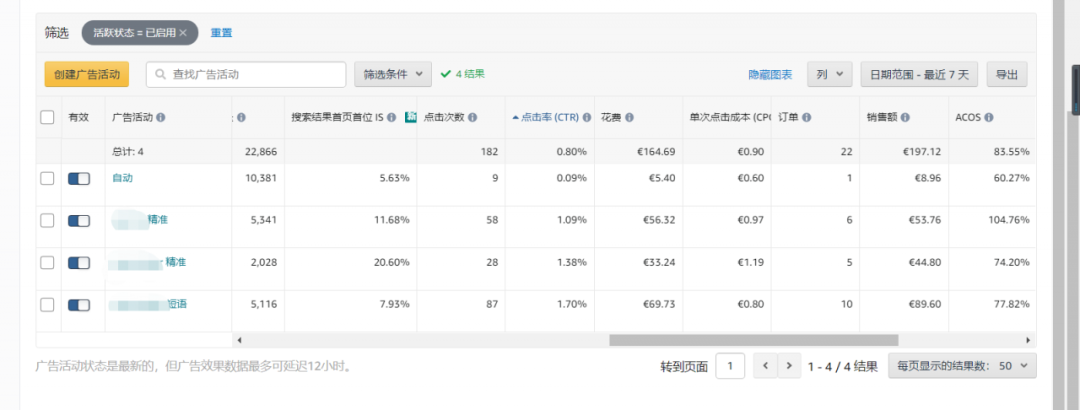Toggle switch for campaign spending €33.24

tap(79, 263)
